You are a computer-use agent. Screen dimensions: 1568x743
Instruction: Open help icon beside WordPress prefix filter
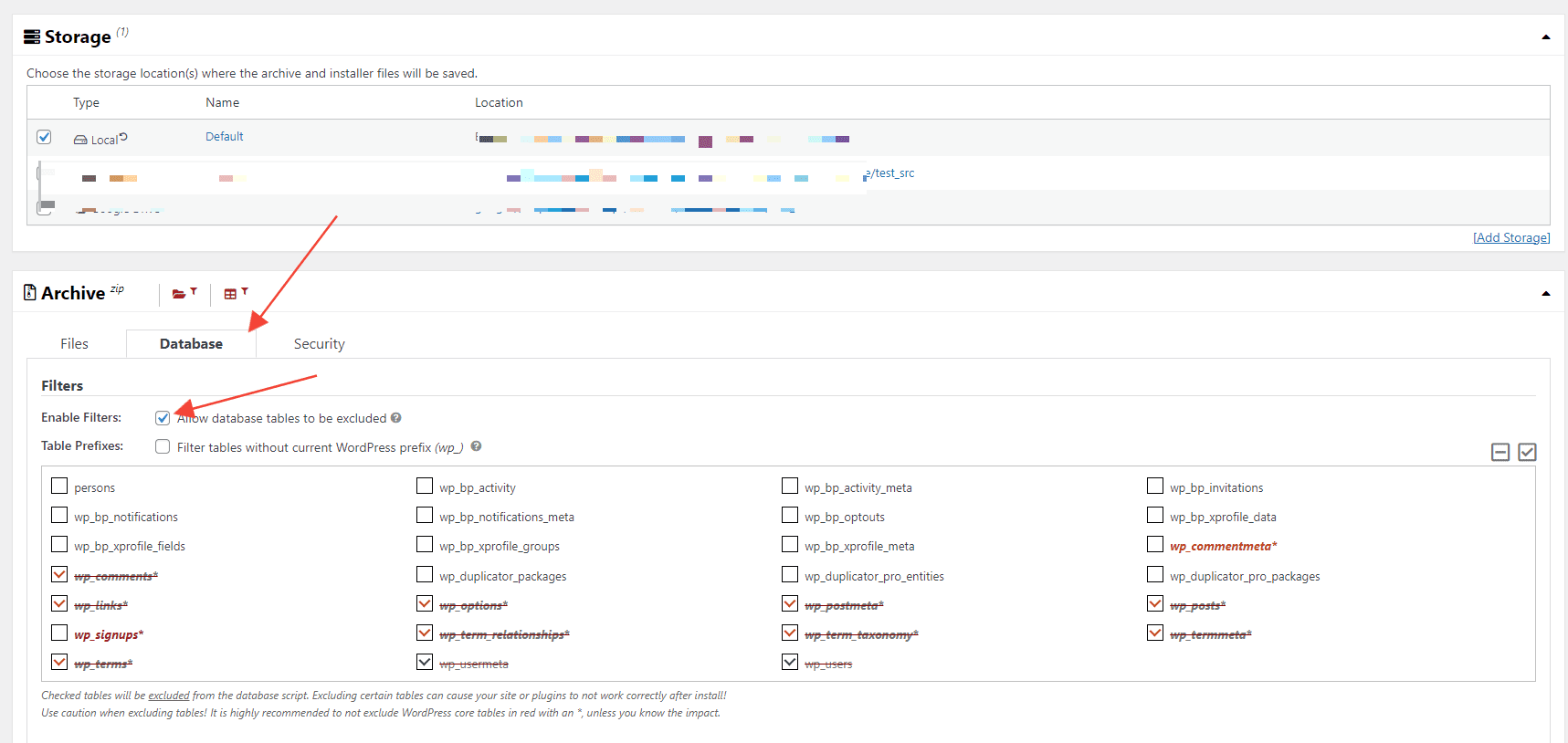click(x=476, y=446)
